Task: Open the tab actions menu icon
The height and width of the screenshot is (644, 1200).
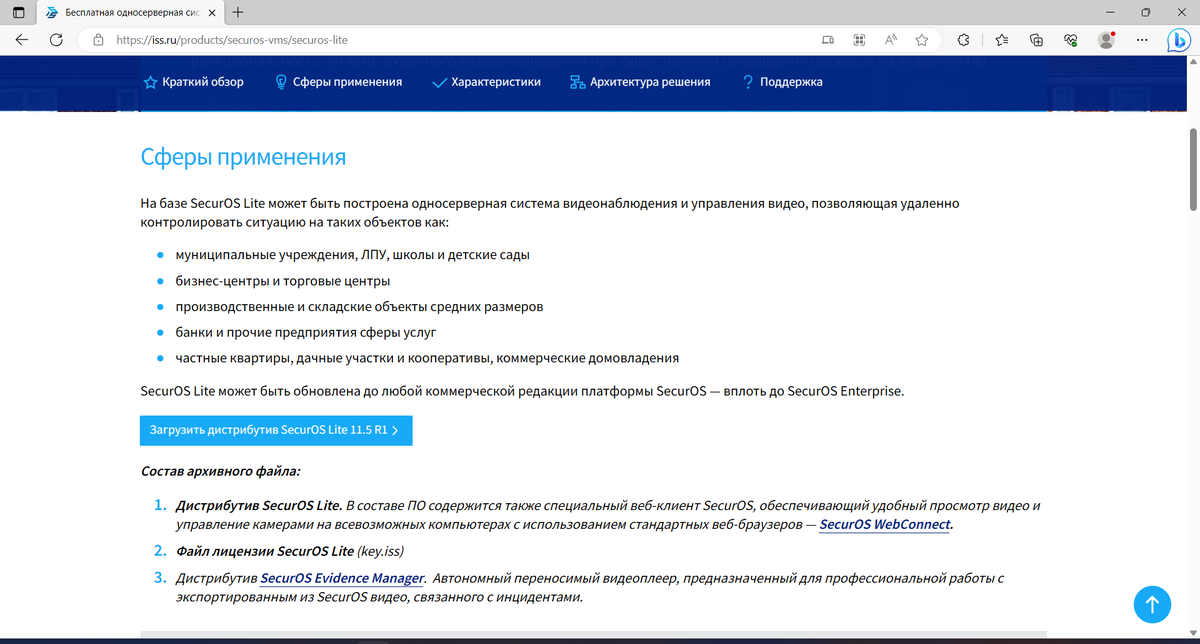Action: point(19,13)
